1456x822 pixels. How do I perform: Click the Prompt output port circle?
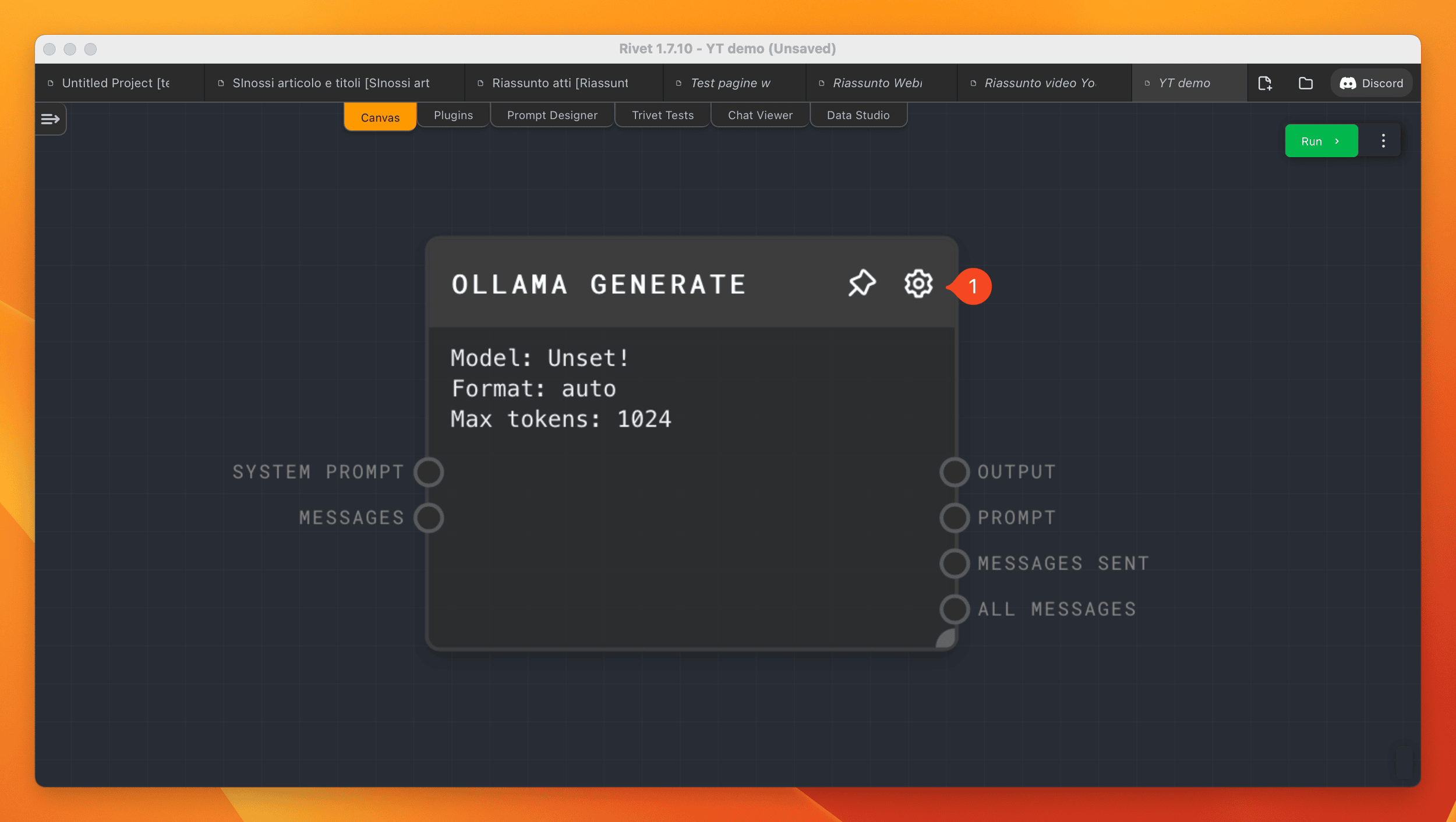[954, 518]
